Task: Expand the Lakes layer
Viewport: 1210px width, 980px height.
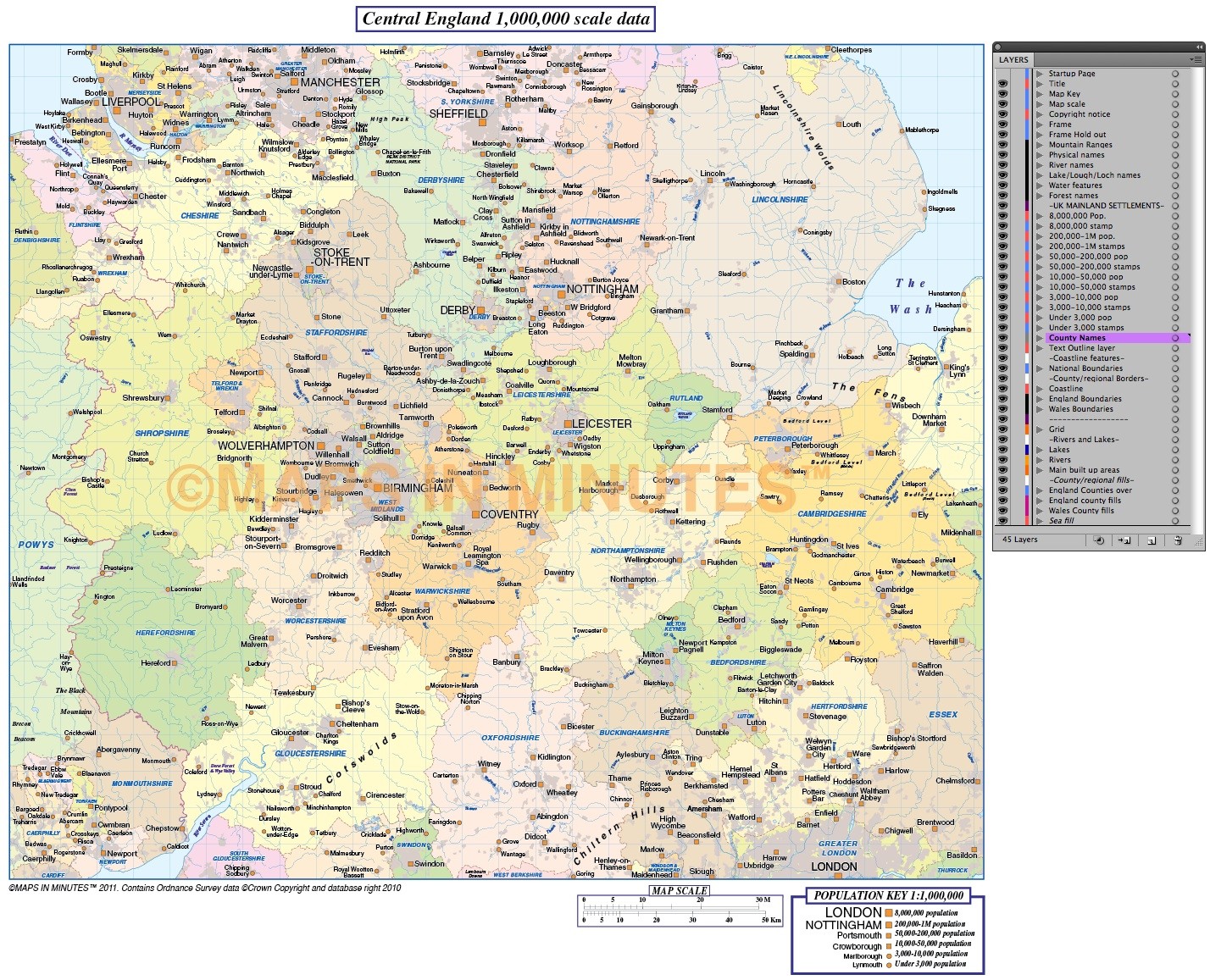Action: pyautogui.click(x=1041, y=450)
